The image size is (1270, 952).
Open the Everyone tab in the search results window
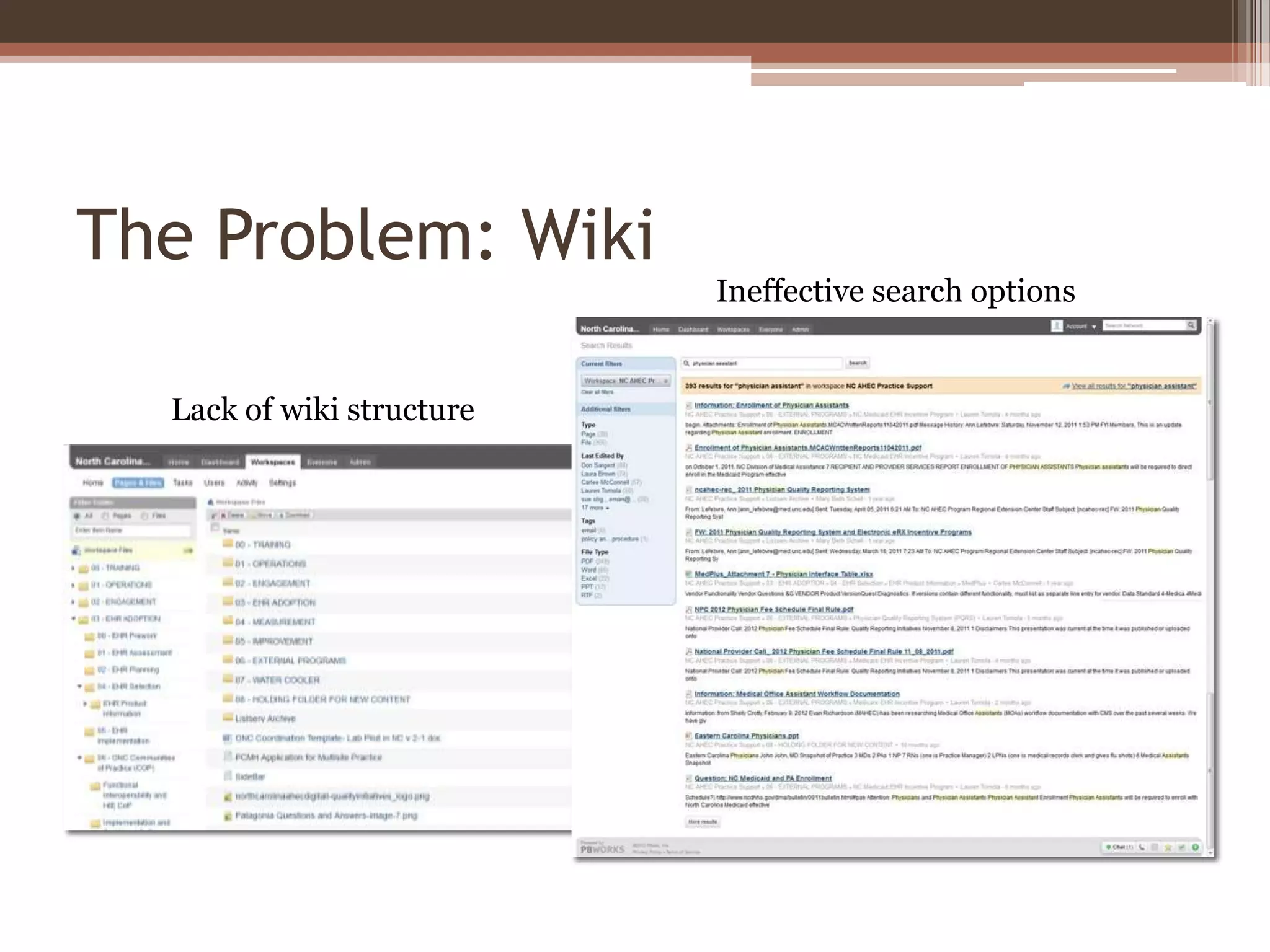pos(771,330)
